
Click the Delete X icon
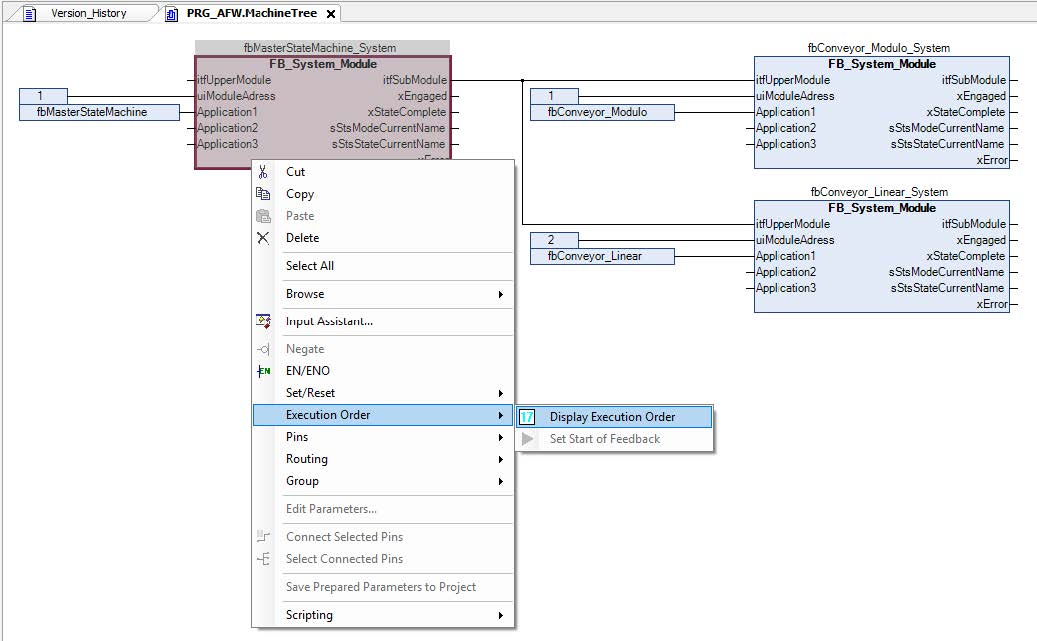coord(263,238)
